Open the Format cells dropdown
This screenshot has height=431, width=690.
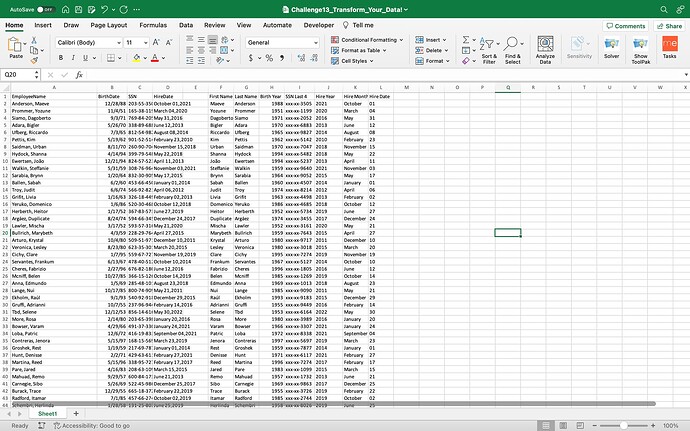432,61
